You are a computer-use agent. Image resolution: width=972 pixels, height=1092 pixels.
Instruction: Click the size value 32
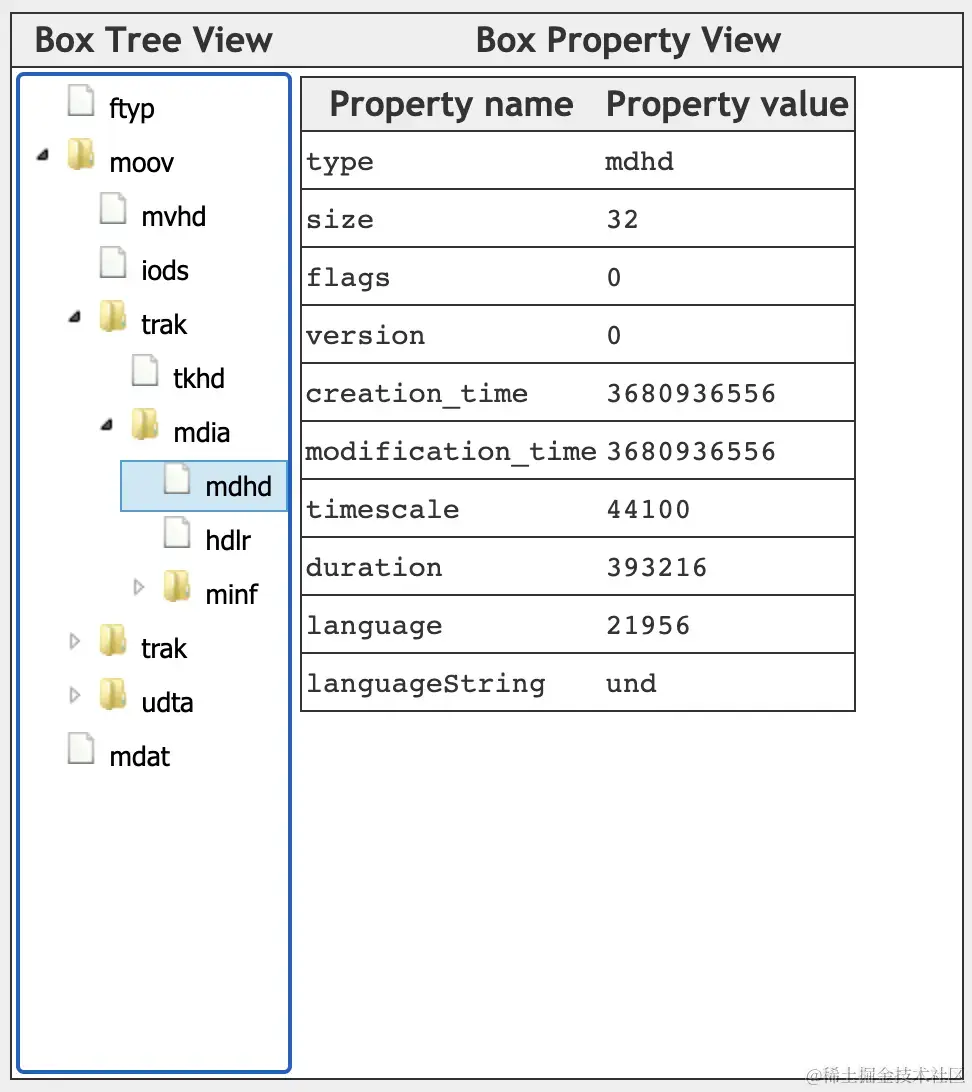[x=622, y=219]
